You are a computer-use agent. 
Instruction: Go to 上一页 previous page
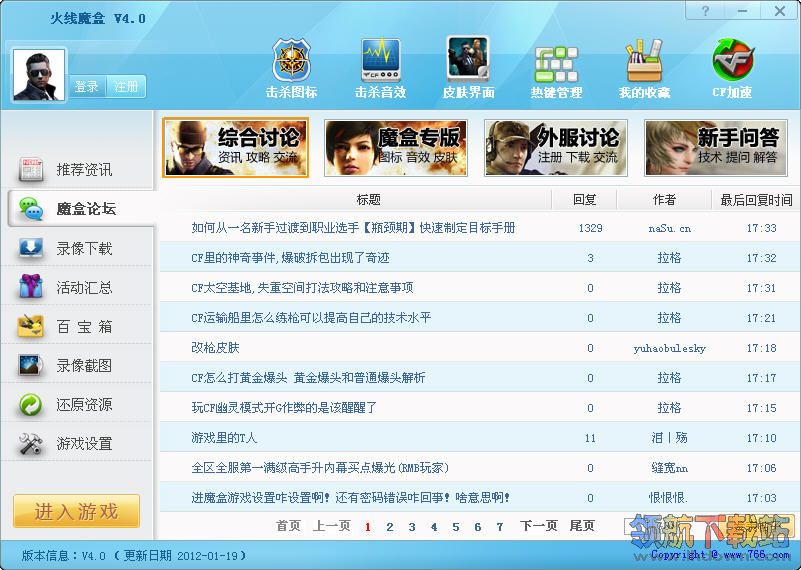click(332, 526)
